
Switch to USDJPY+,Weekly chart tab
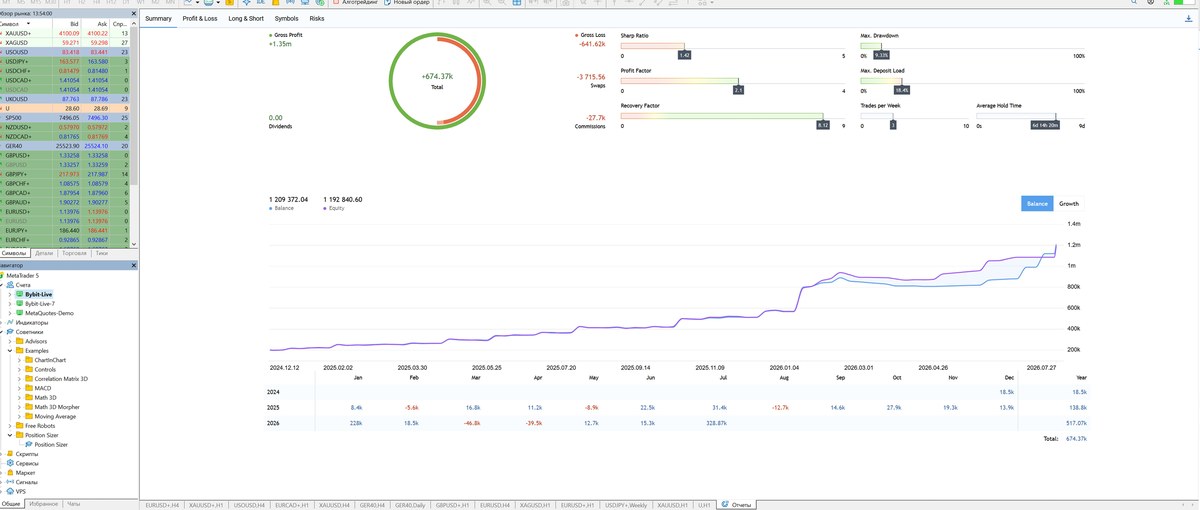pyautogui.click(x=625, y=505)
